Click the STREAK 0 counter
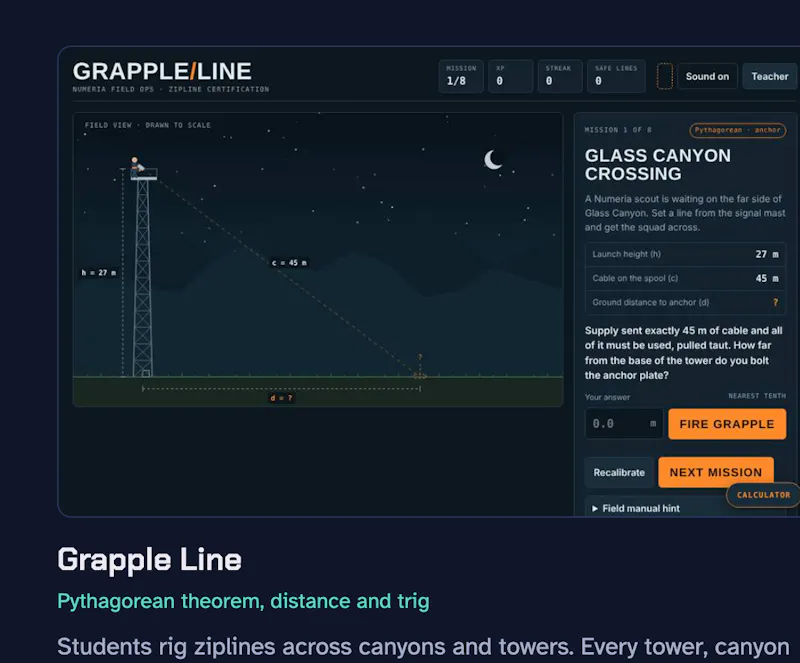Viewport: 800px width, 663px height. pyautogui.click(x=560, y=76)
